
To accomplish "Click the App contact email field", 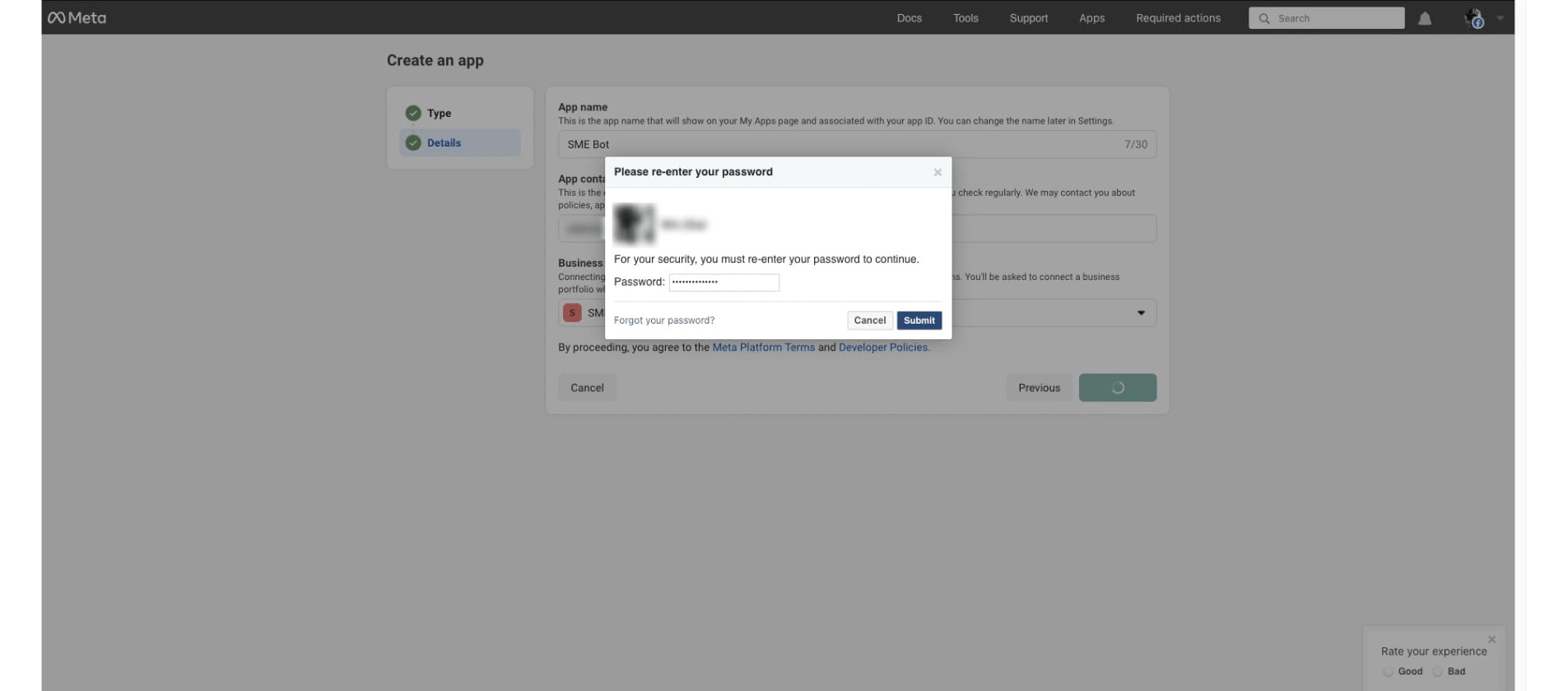I will point(857,228).
